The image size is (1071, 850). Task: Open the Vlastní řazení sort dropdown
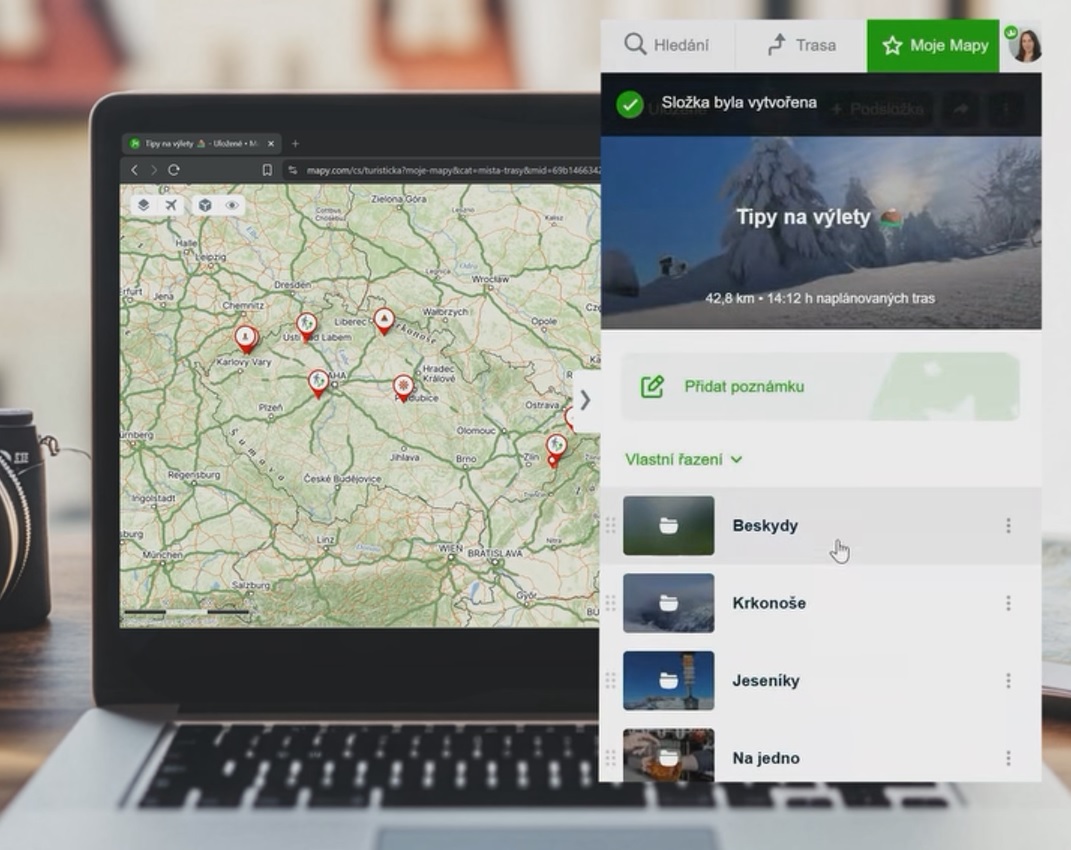(684, 459)
